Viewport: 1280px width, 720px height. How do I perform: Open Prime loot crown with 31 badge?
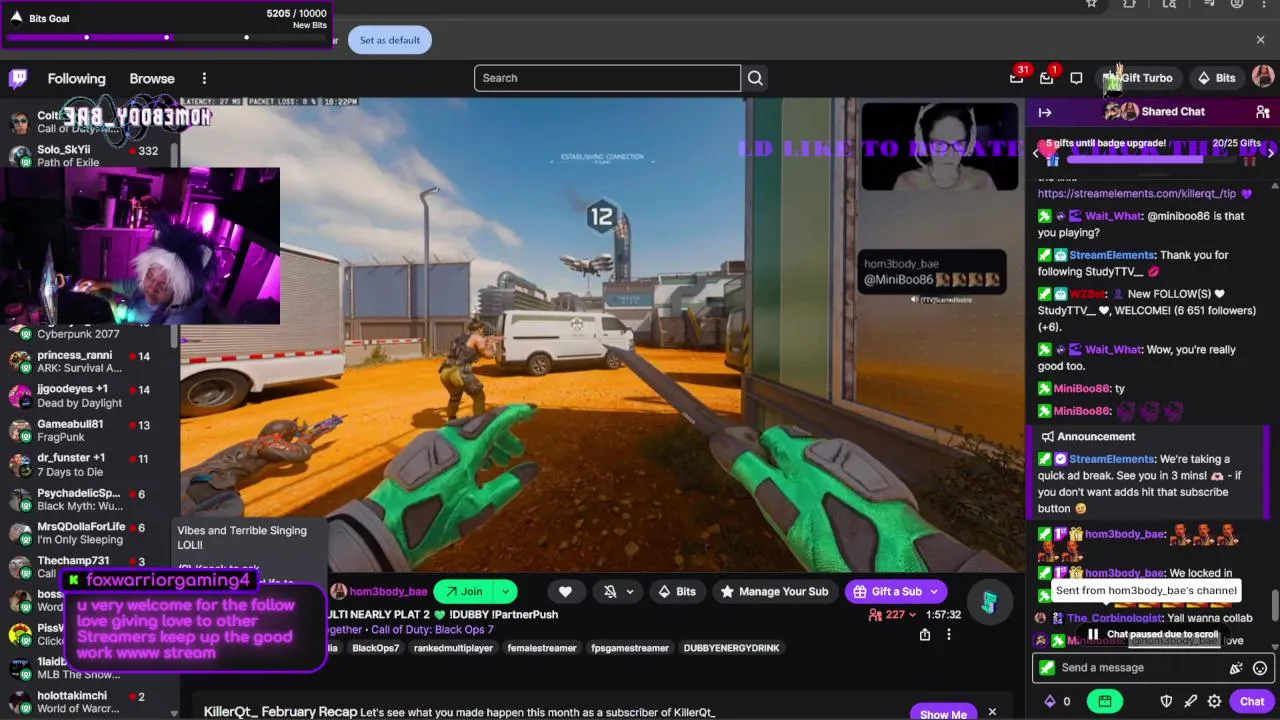[x=1017, y=78]
